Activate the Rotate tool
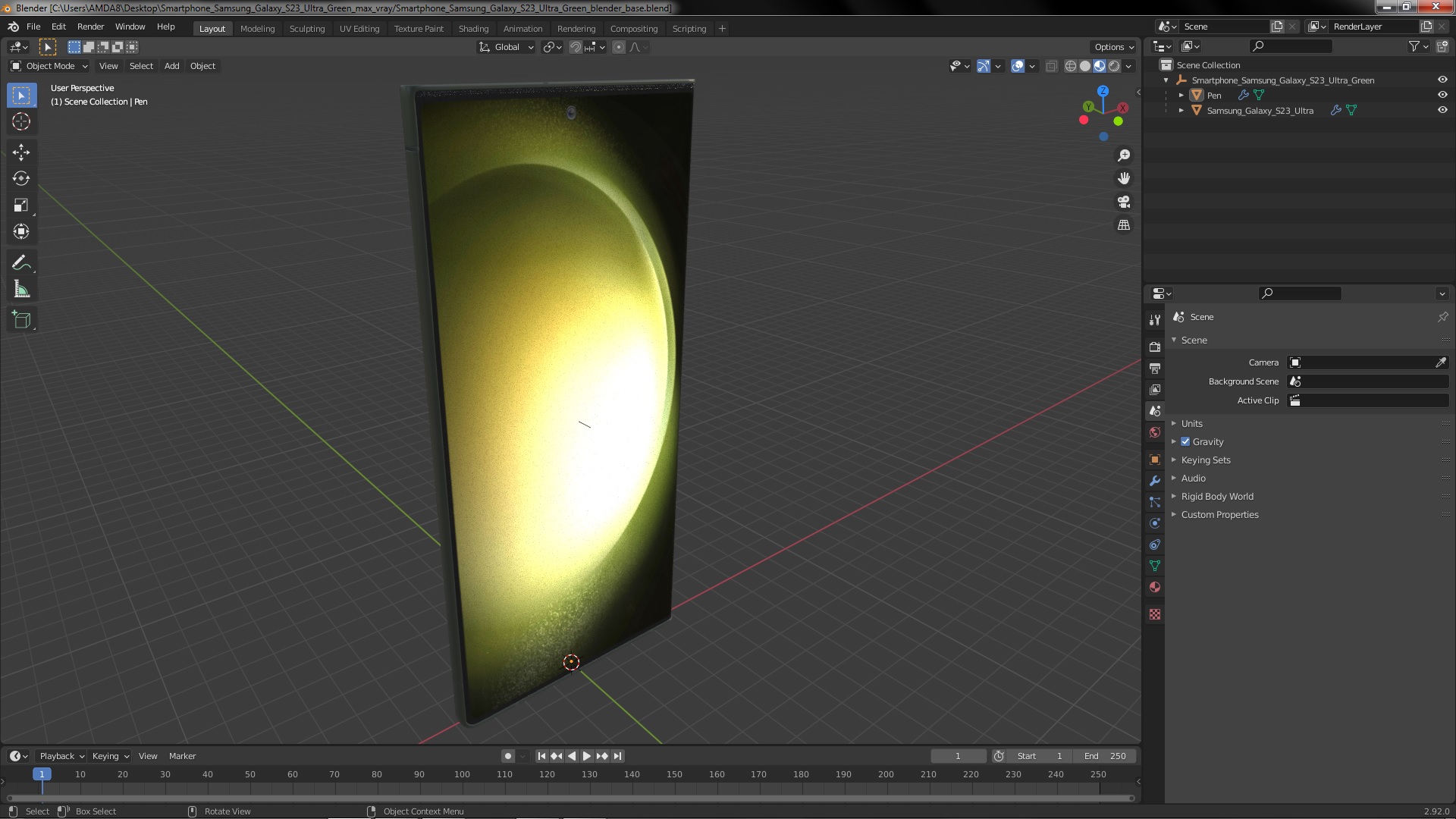Image resolution: width=1456 pixels, height=819 pixels. coord(21,179)
